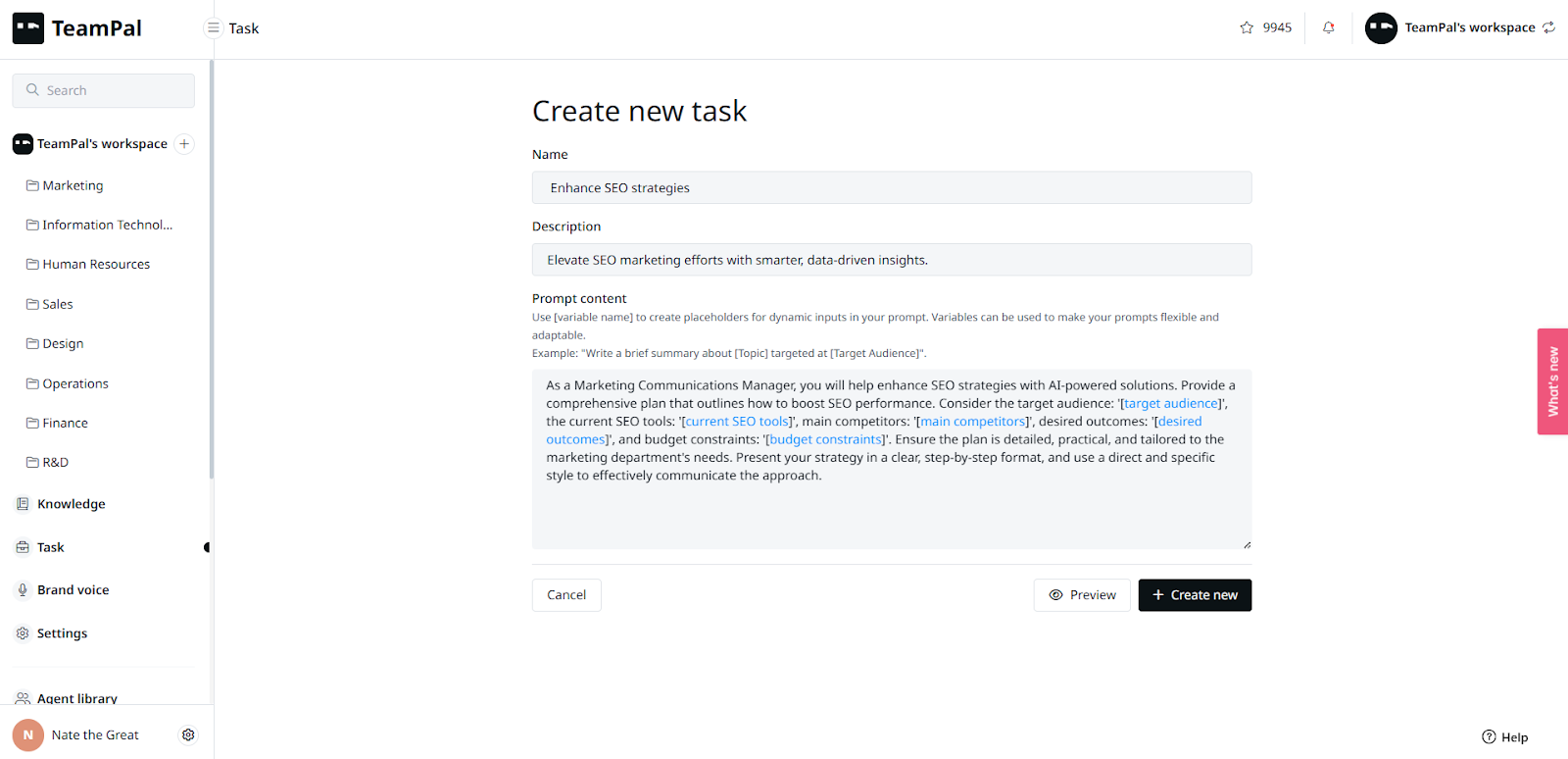Click inside the Prompt content textarea
1568x759 pixels.
892,459
